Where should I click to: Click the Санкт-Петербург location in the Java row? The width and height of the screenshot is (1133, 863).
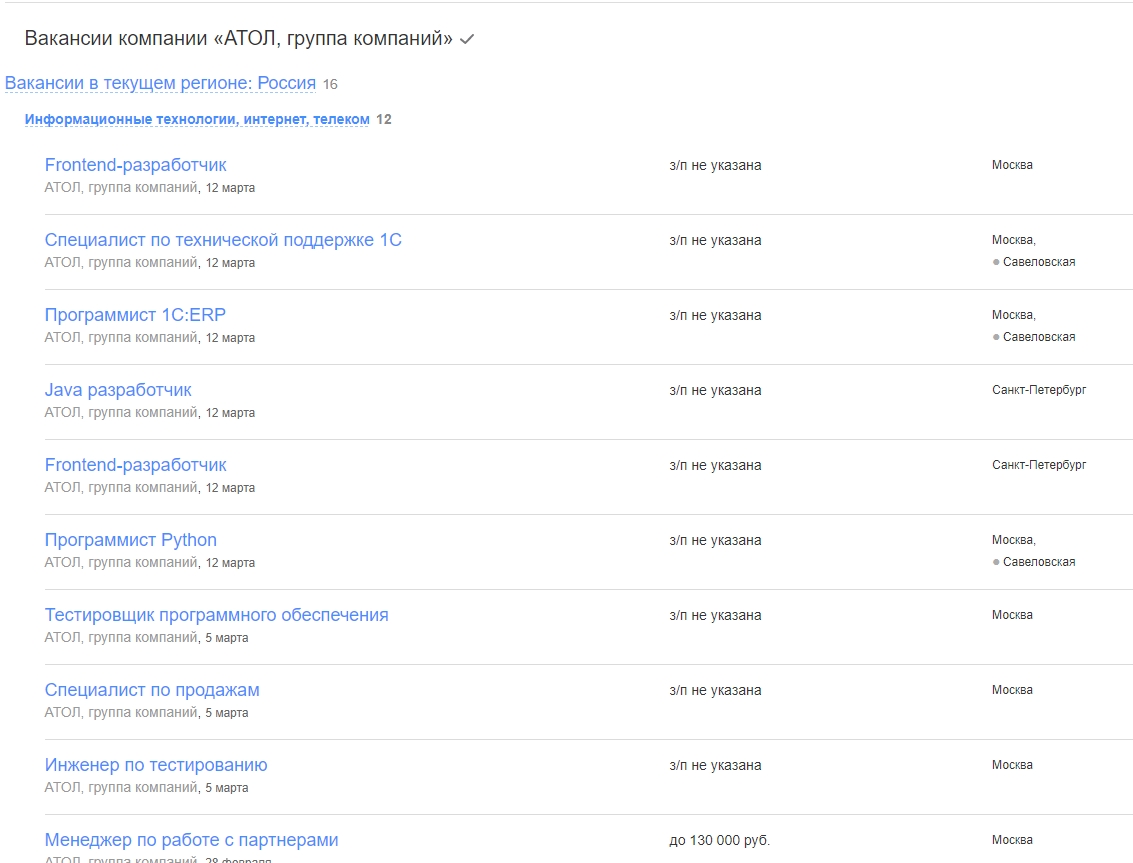click(1038, 390)
